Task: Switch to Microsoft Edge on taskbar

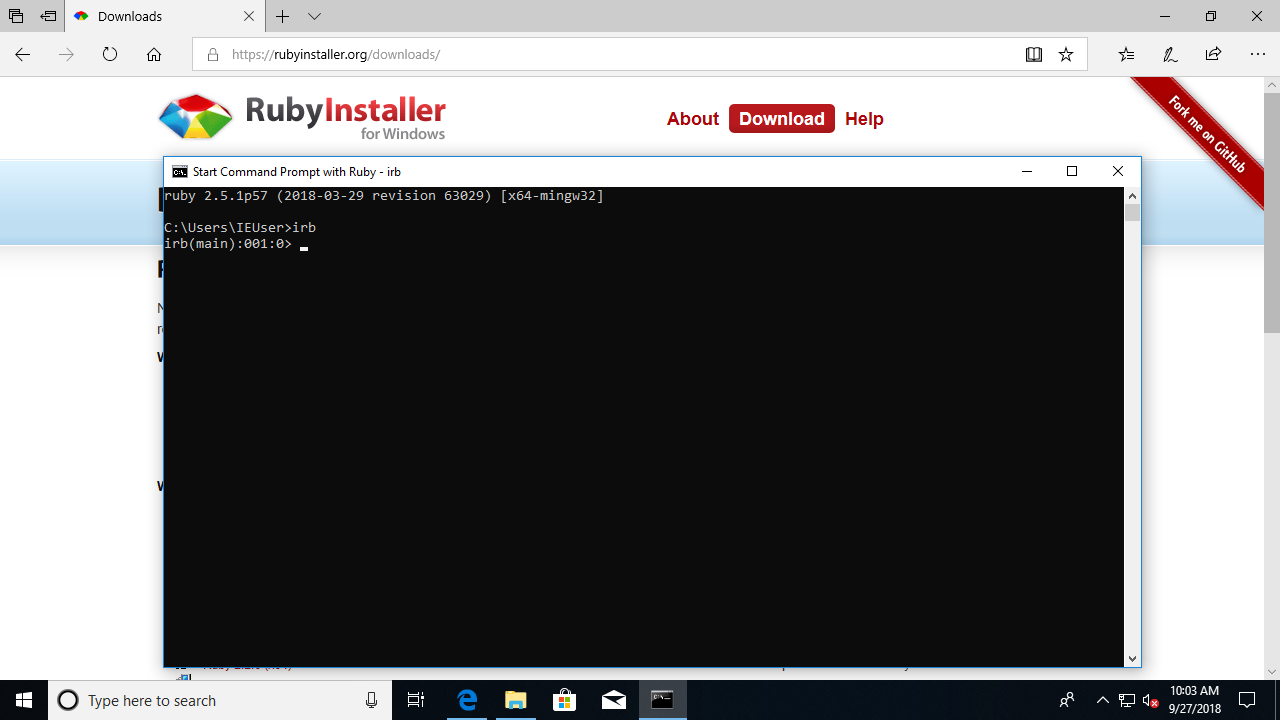Action: [467, 700]
